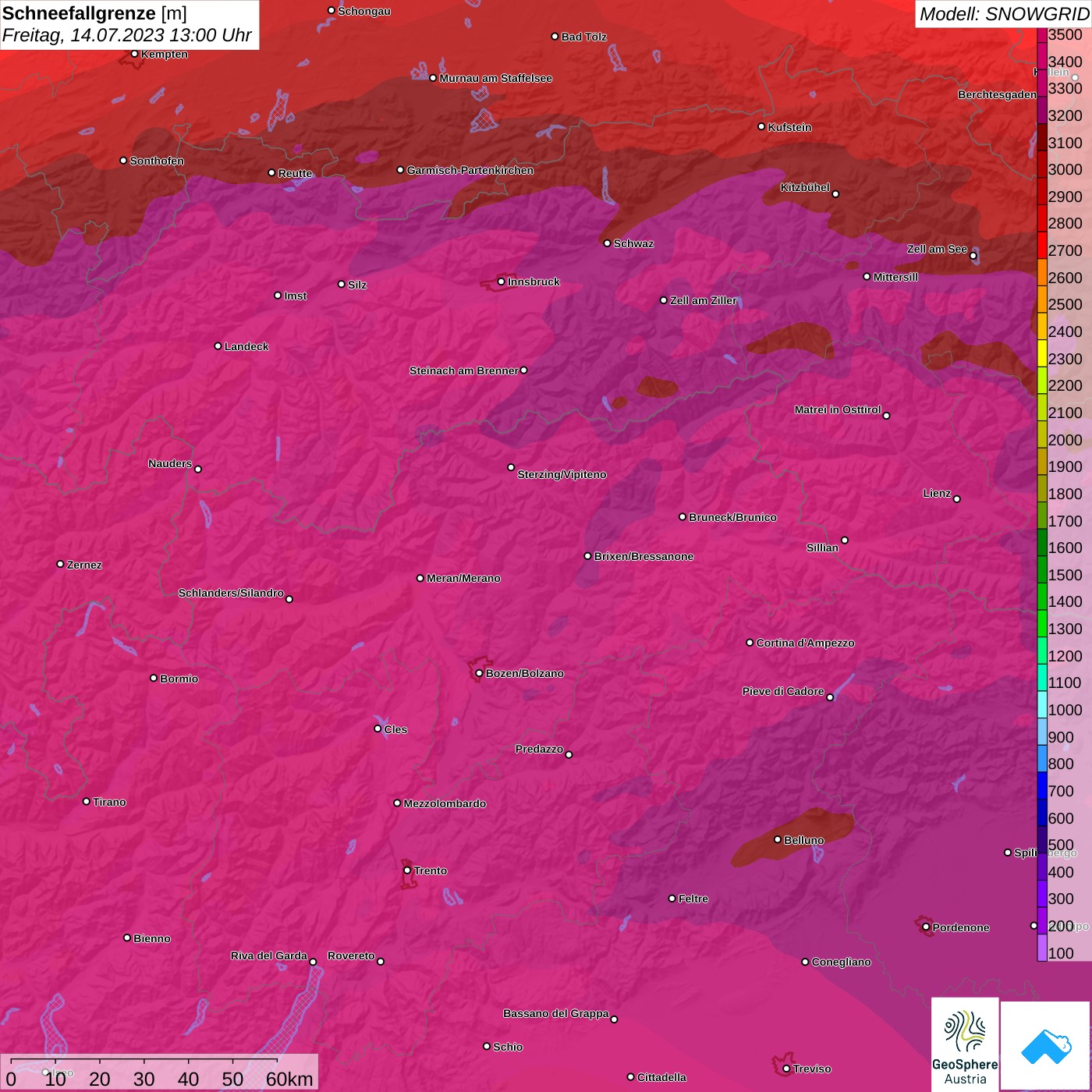Click the GeoSphere Austria logo
Image resolution: width=1092 pixels, height=1092 pixels.
tap(965, 1044)
